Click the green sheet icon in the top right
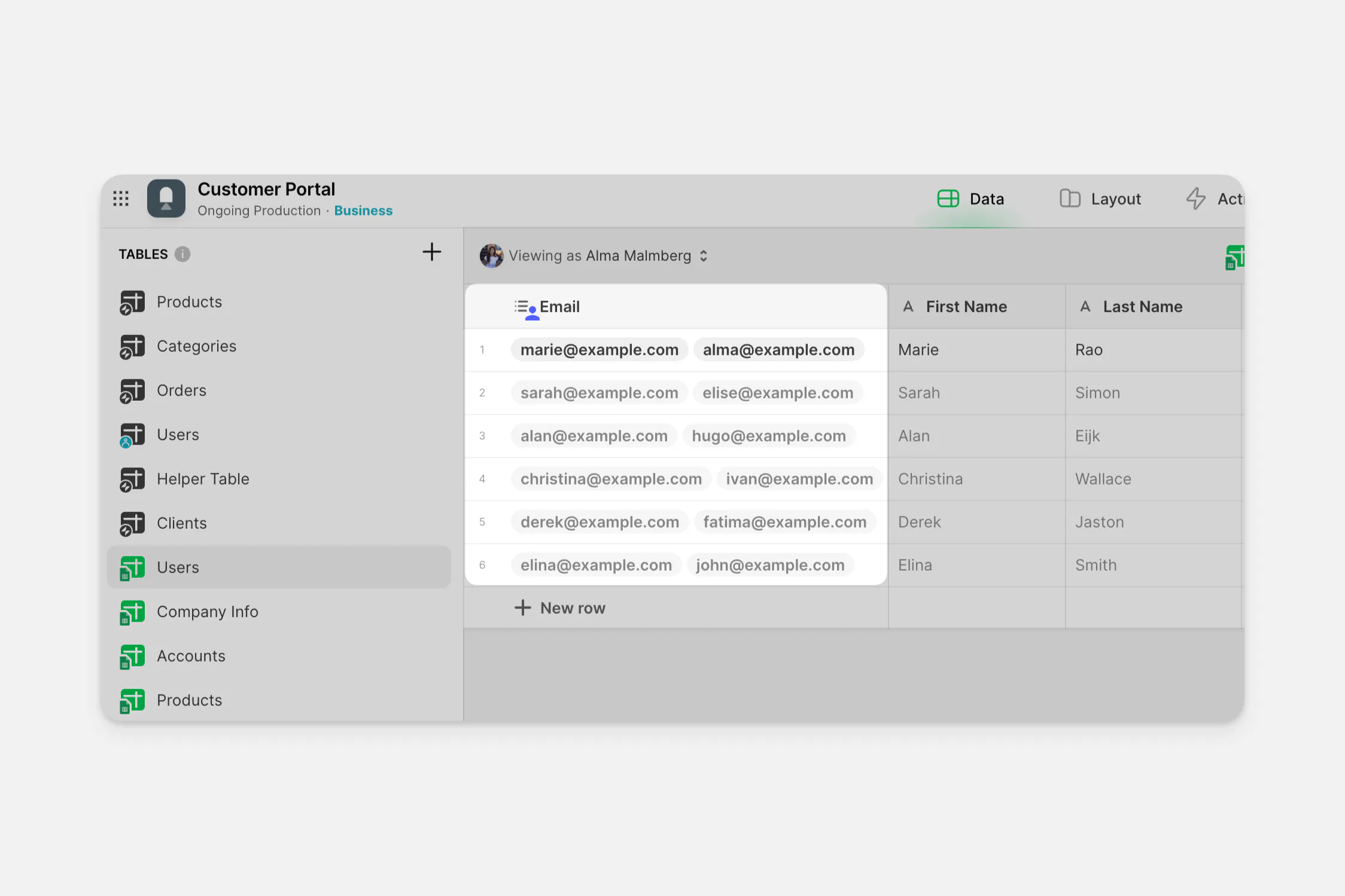 point(1234,257)
